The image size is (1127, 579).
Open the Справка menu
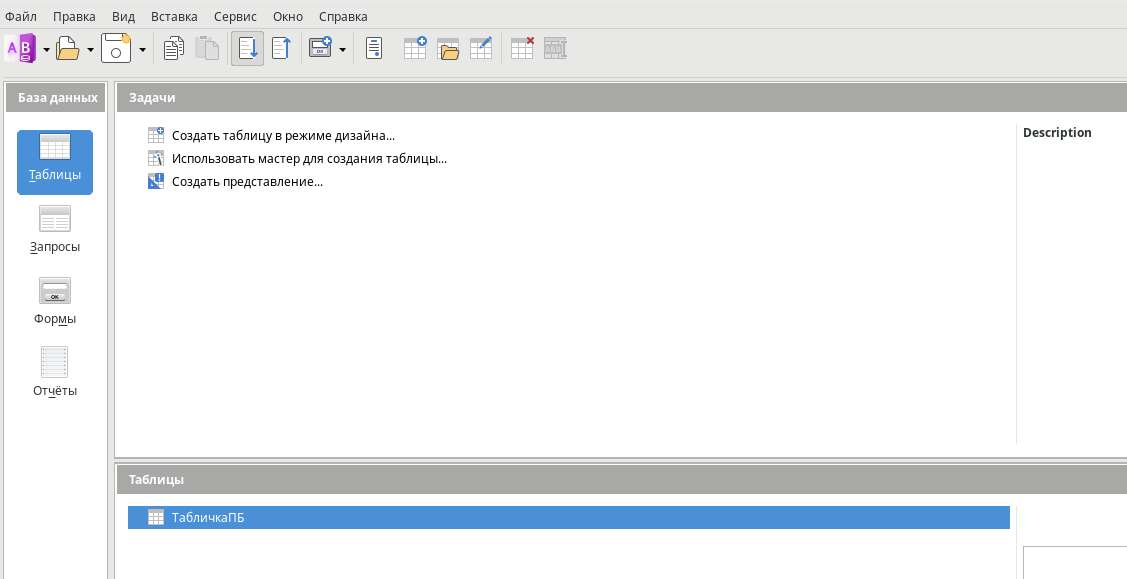point(343,16)
